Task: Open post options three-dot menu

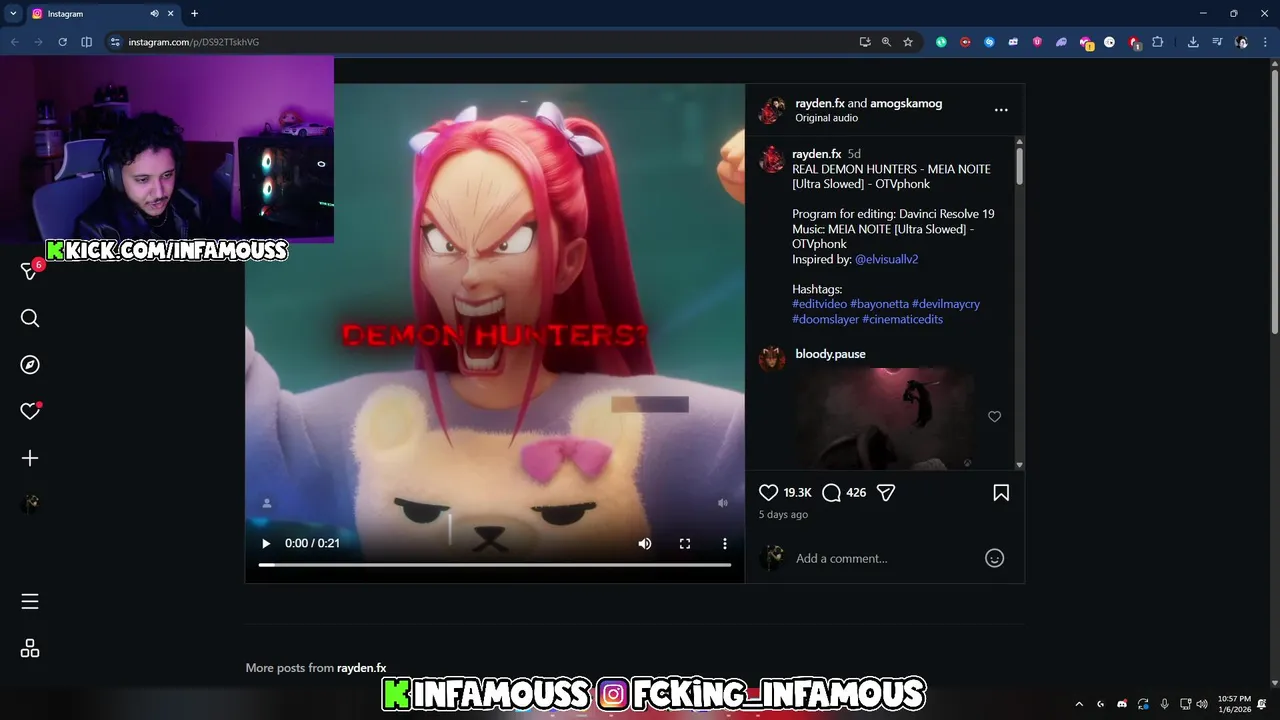Action: [1001, 110]
